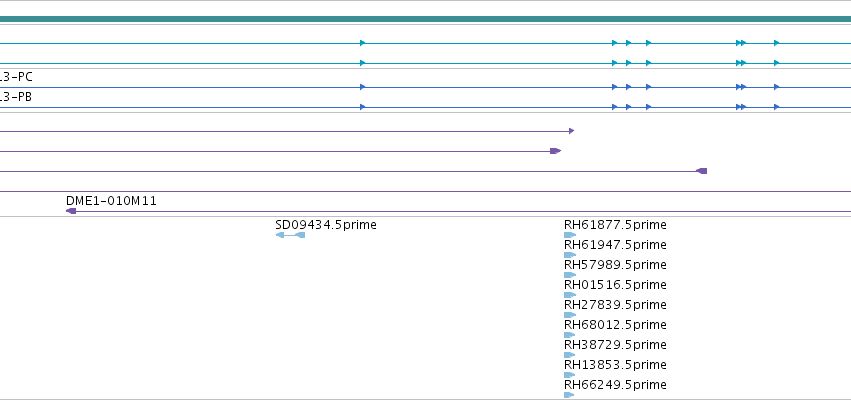Click the RH13853.5prime label
The height and width of the screenshot is (400, 851).
click(615, 365)
